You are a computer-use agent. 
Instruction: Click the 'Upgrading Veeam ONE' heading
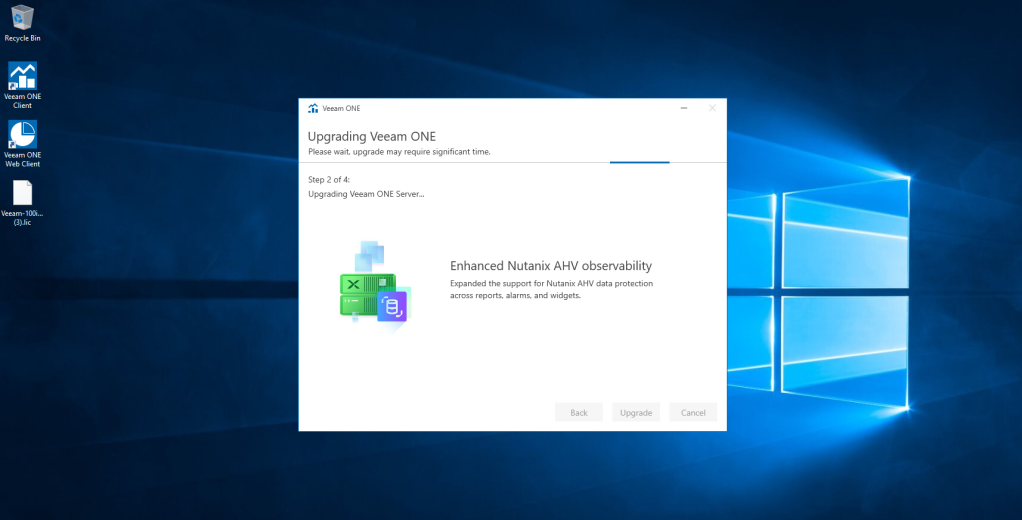click(372, 136)
